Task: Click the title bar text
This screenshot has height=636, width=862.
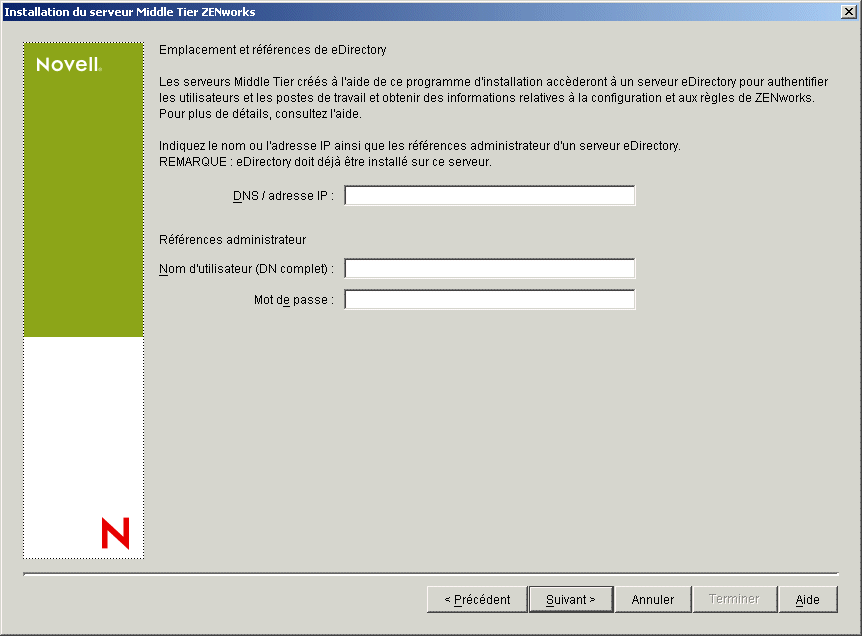Action: tap(129, 11)
